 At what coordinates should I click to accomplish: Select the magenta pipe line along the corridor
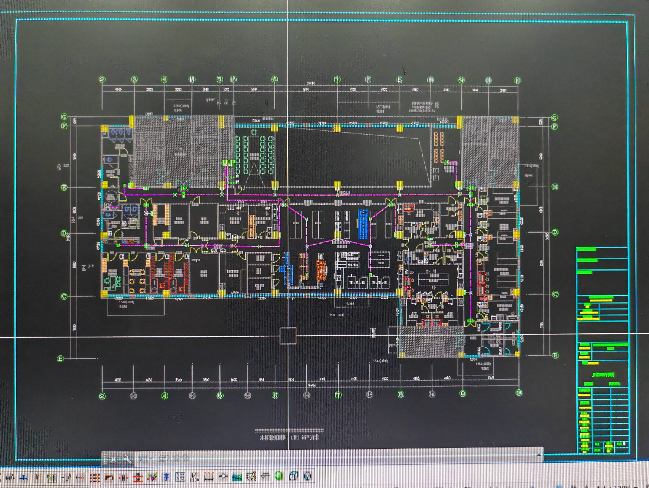tap(300, 195)
